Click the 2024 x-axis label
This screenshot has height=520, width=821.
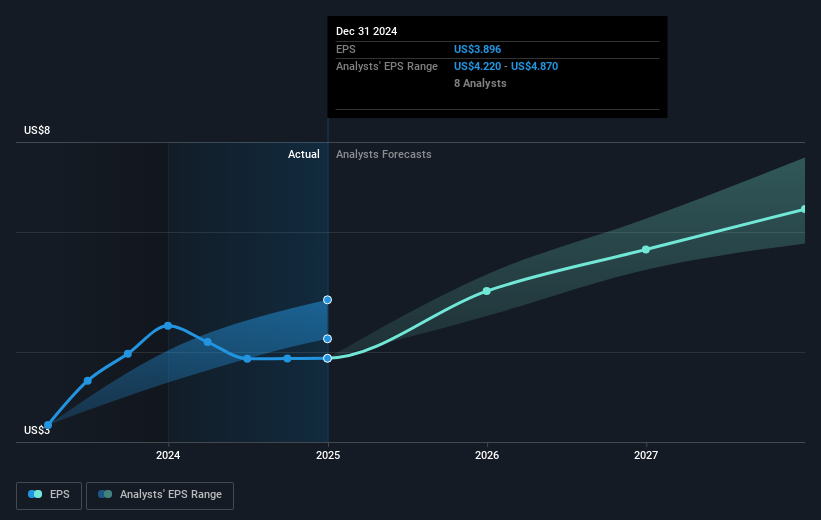point(168,455)
